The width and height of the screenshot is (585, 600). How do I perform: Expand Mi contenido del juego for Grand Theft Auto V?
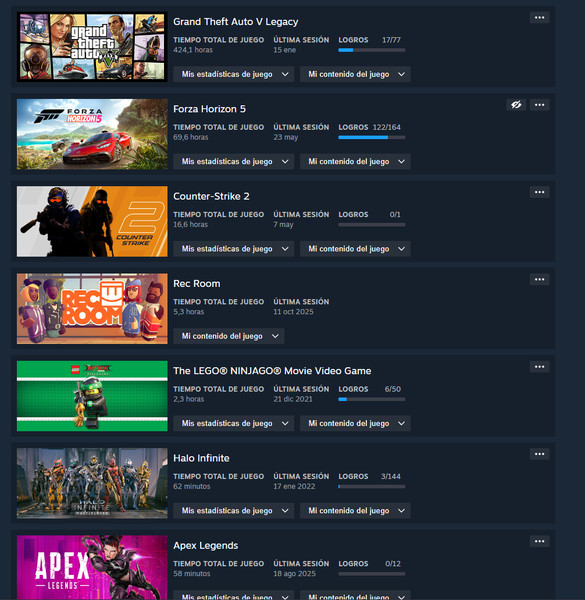click(355, 74)
